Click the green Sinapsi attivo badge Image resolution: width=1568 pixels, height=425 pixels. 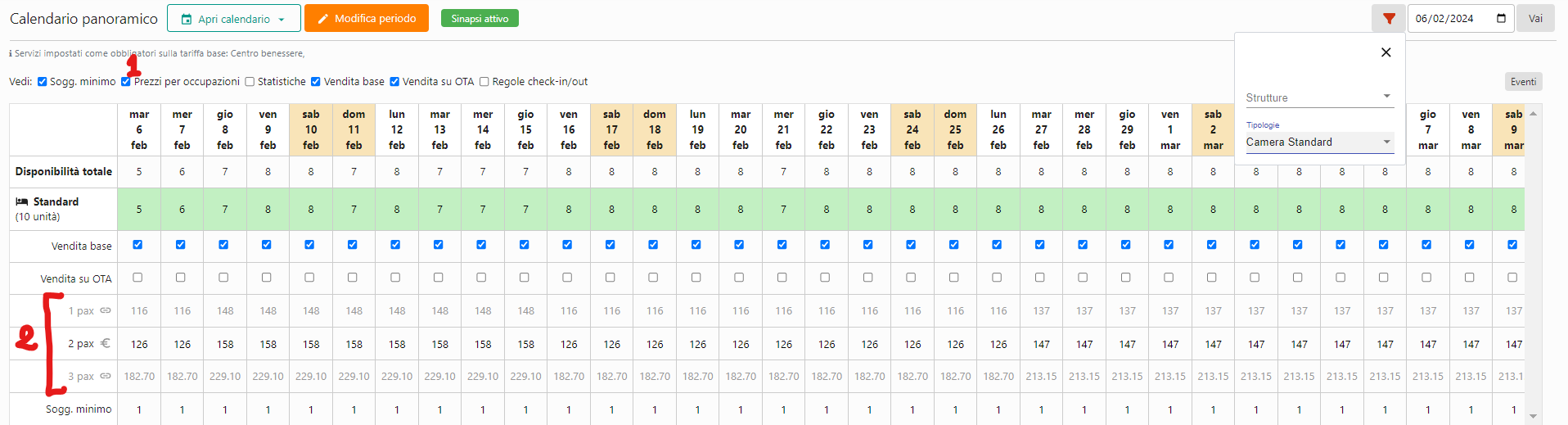(x=480, y=19)
